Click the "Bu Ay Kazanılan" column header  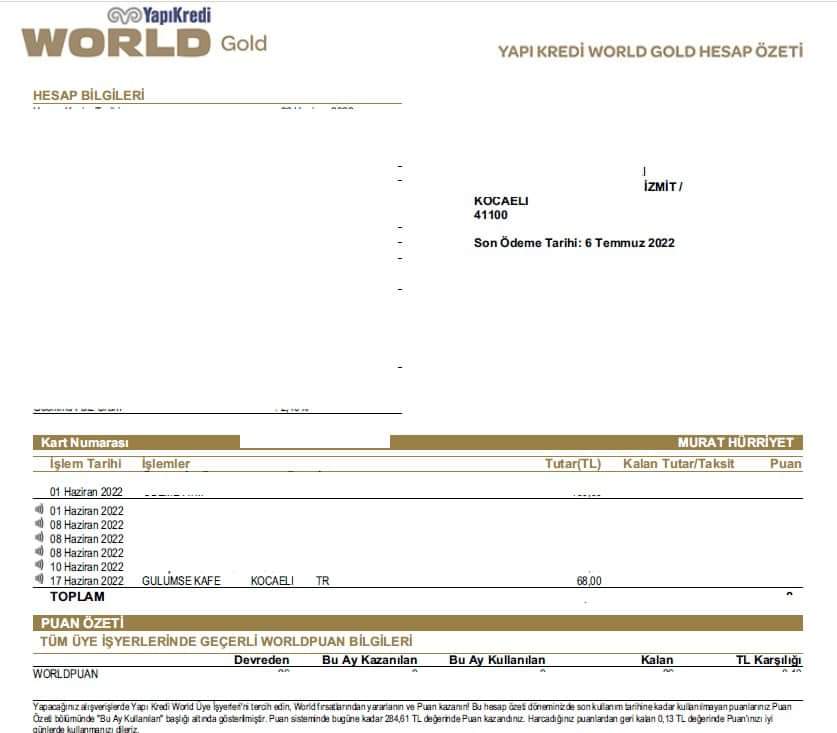click(369, 660)
